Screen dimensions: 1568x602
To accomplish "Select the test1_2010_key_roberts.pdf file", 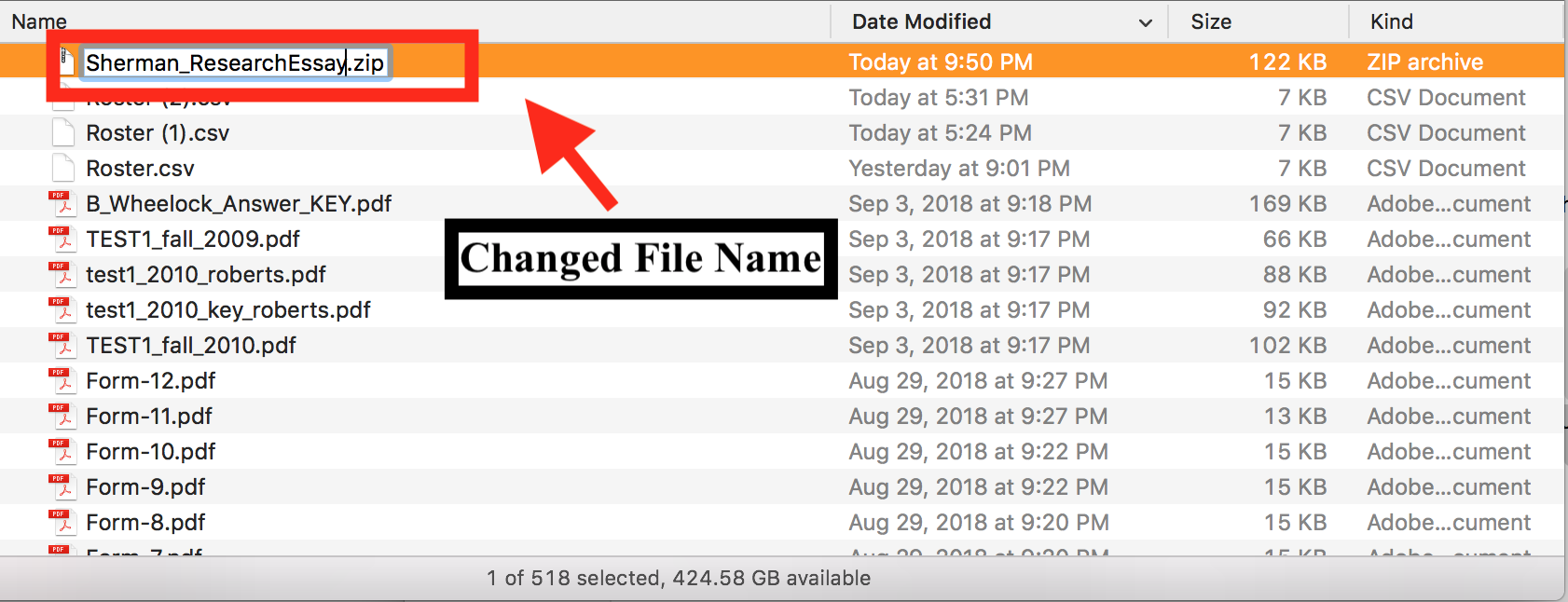I will (228, 310).
